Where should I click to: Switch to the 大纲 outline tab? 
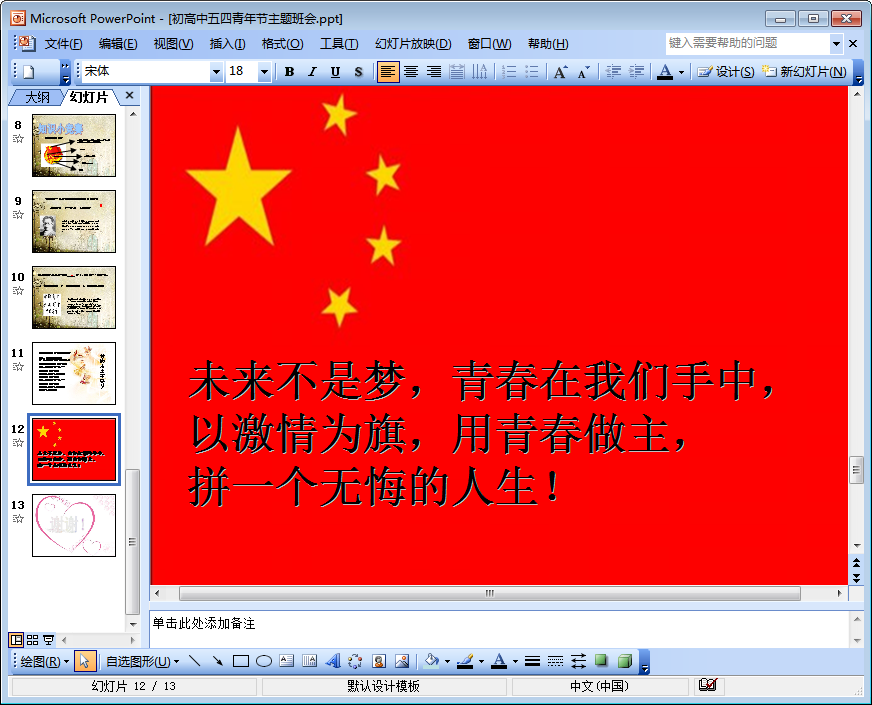(37, 97)
